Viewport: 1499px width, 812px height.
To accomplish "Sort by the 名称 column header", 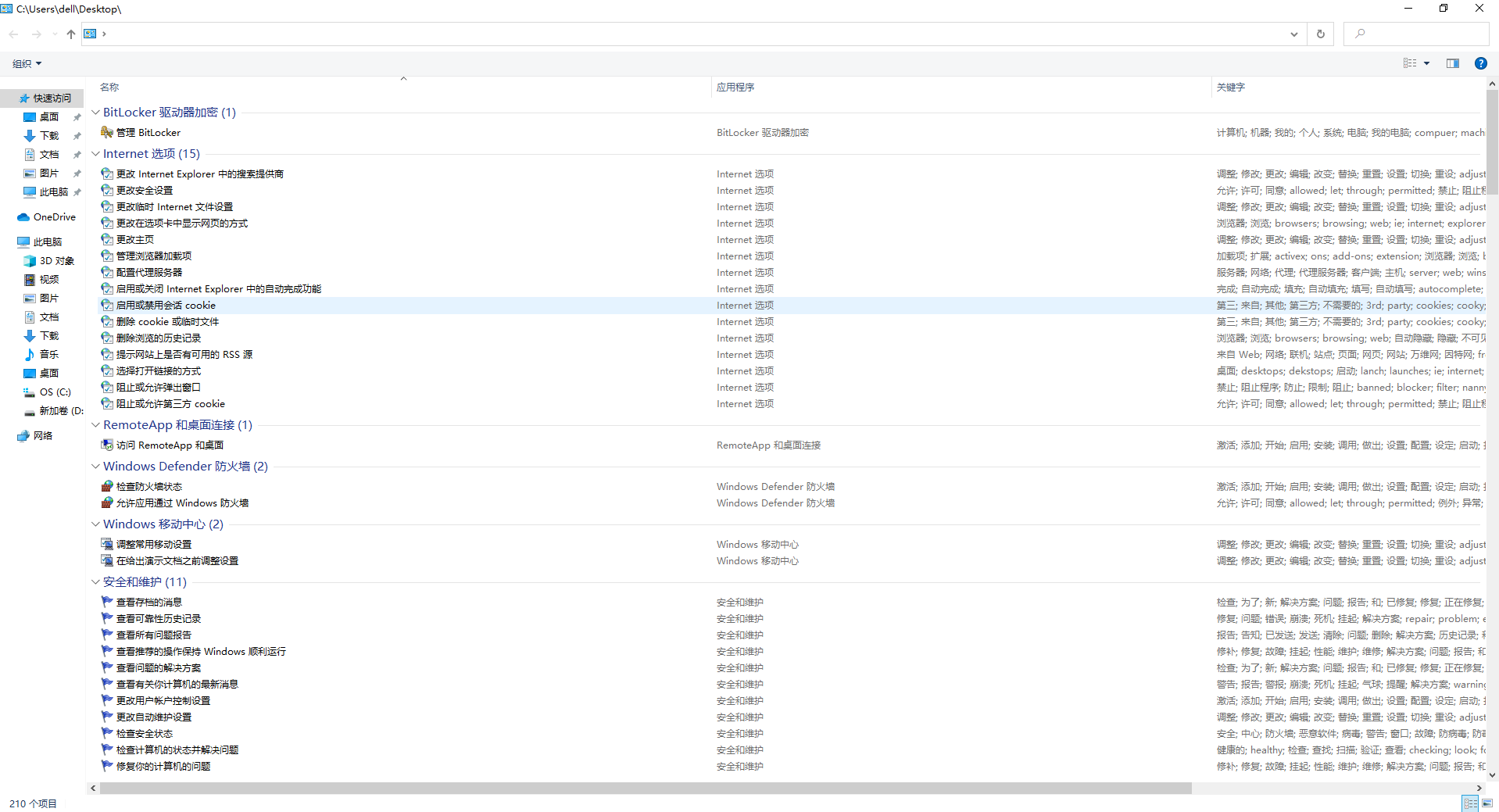I will click(x=109, y=87).
